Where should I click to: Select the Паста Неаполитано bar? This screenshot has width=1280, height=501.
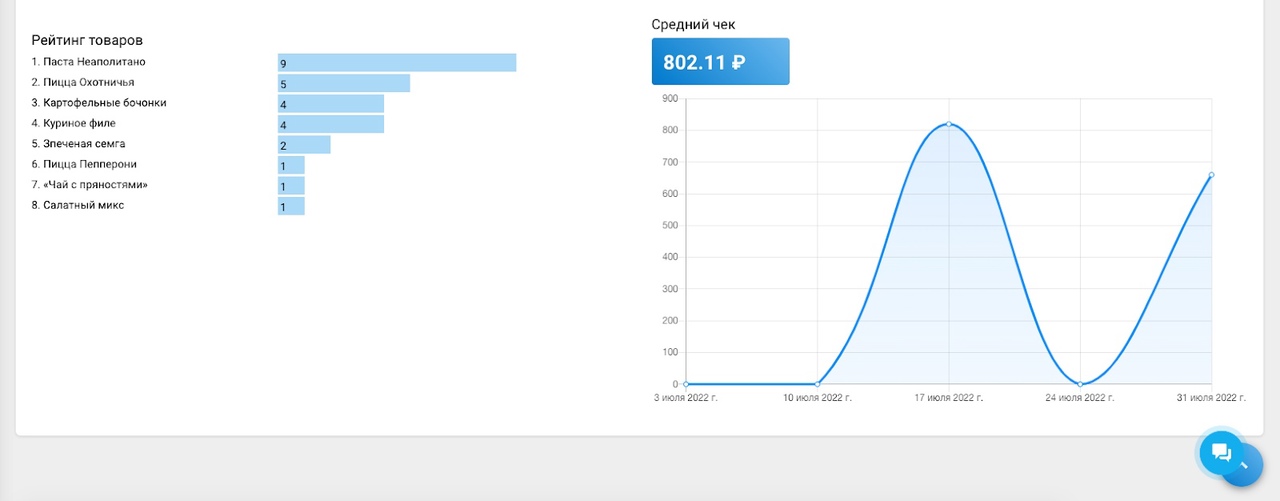click(397, 63)
